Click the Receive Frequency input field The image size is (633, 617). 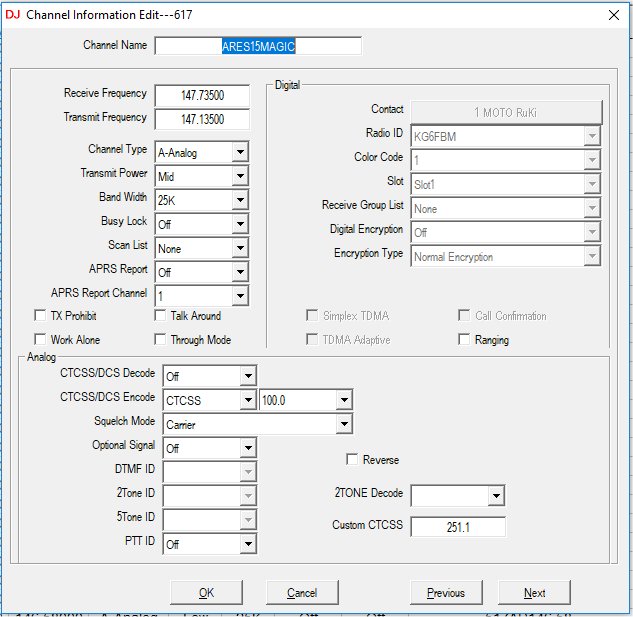(x=202, y=95)
